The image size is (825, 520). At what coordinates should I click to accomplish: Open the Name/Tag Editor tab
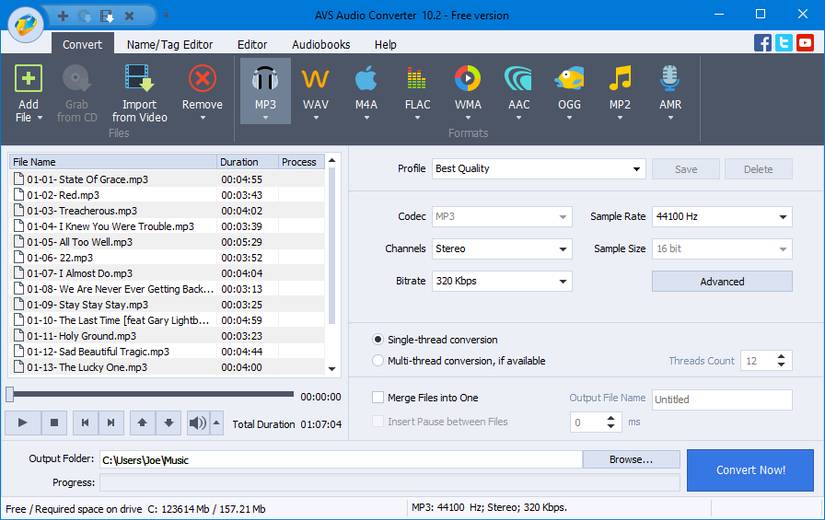point(169,44)
